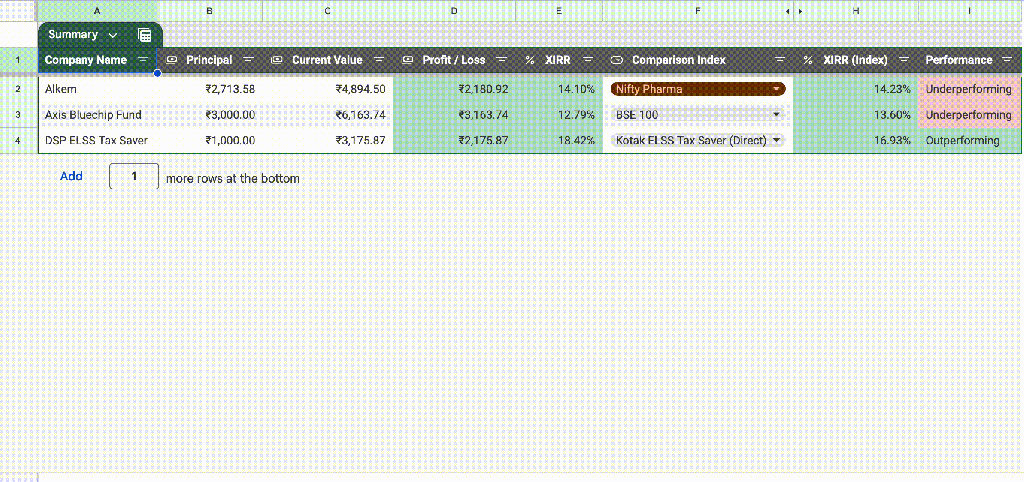Screen dimensions: 1024x482
Task: Select column A header
Action: [96, 11]
